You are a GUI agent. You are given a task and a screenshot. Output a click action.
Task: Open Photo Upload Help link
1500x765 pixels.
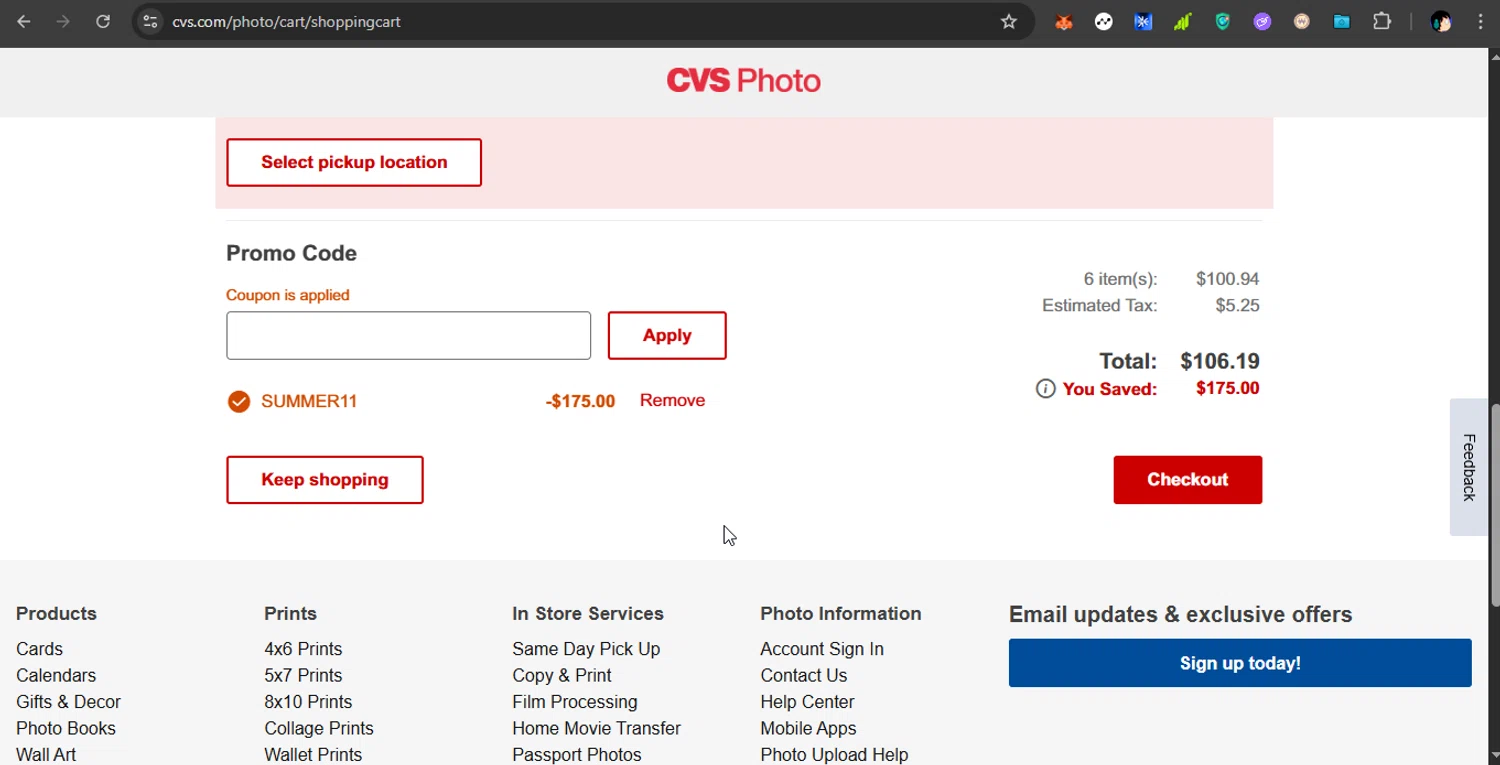834,755
